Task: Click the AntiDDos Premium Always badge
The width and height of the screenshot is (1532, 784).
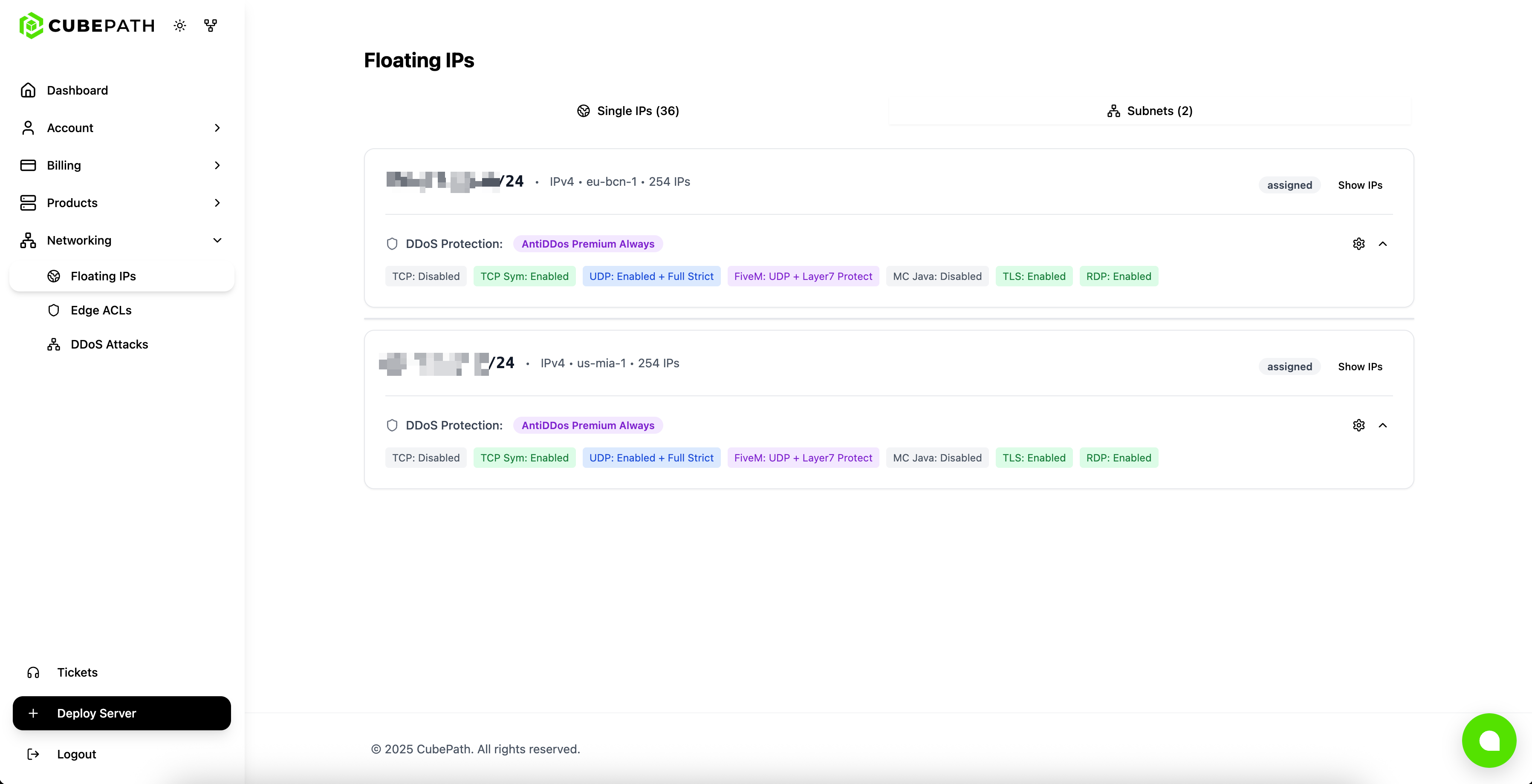Action: click(587, 244)
